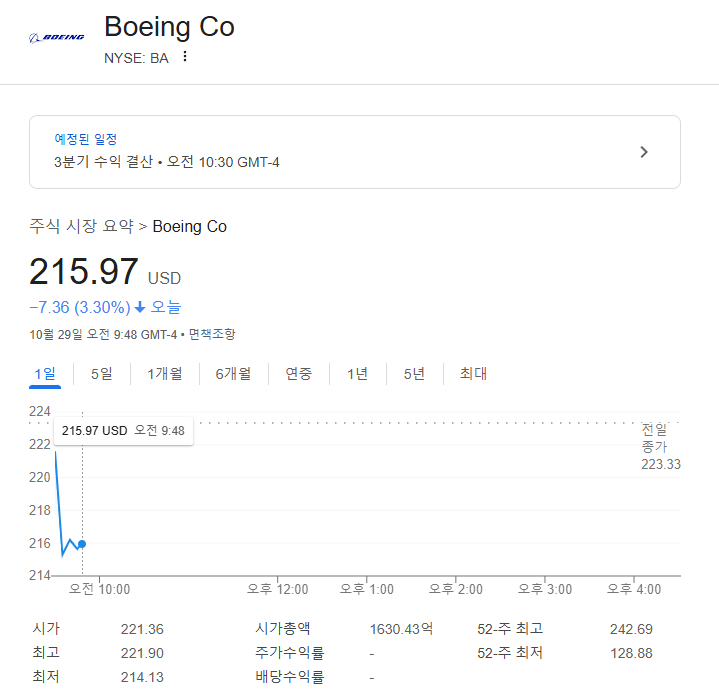Open the three-dot menu beside NYSE: BA
Viewport: 719px width, 694px height.
point(185,56)
